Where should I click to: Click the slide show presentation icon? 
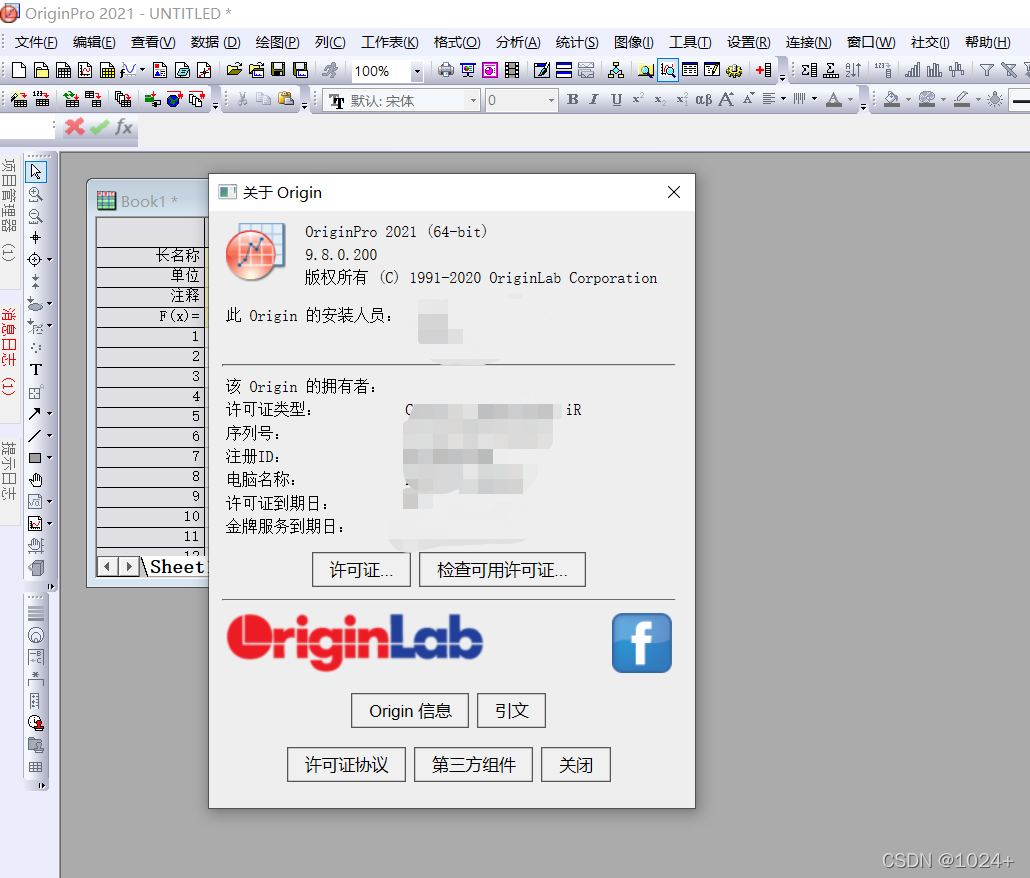(468, 70)
